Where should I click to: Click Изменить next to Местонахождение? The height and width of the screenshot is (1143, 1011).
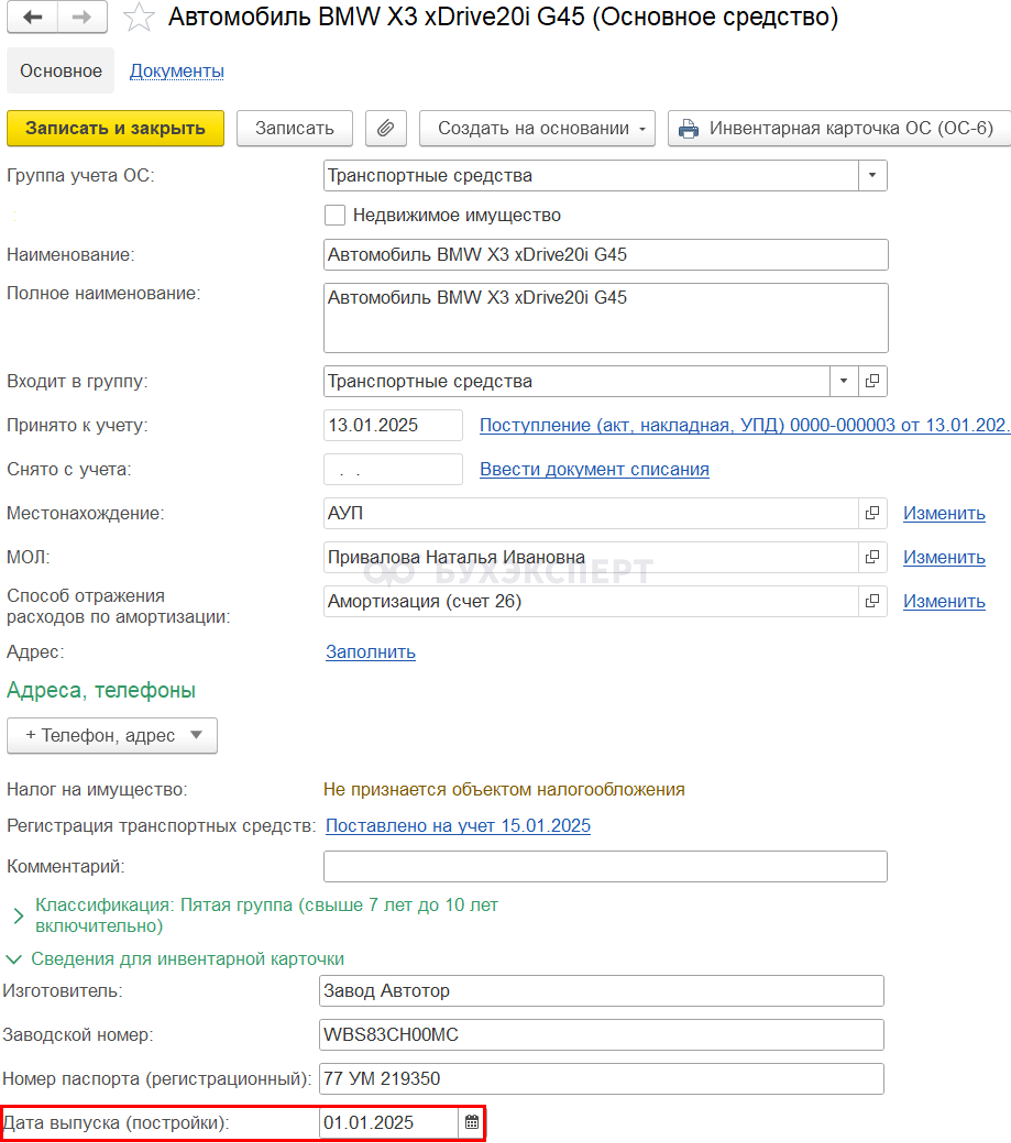click(x=944, y=513)
